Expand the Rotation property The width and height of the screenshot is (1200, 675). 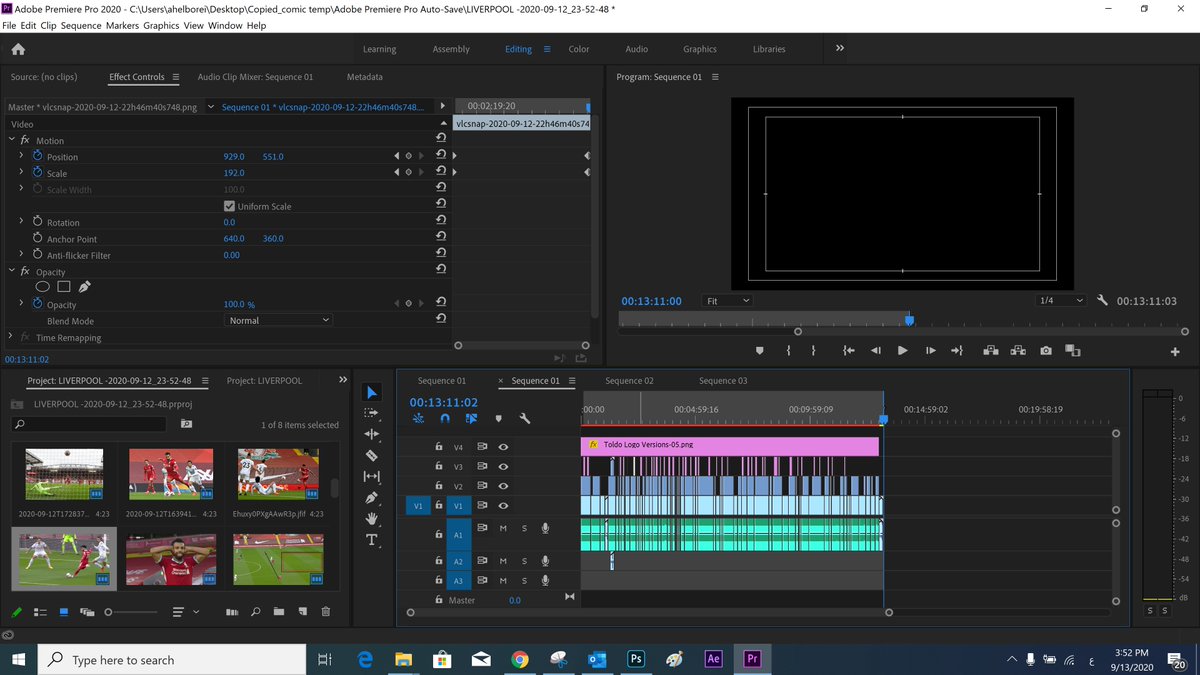[x=21, y=221]
